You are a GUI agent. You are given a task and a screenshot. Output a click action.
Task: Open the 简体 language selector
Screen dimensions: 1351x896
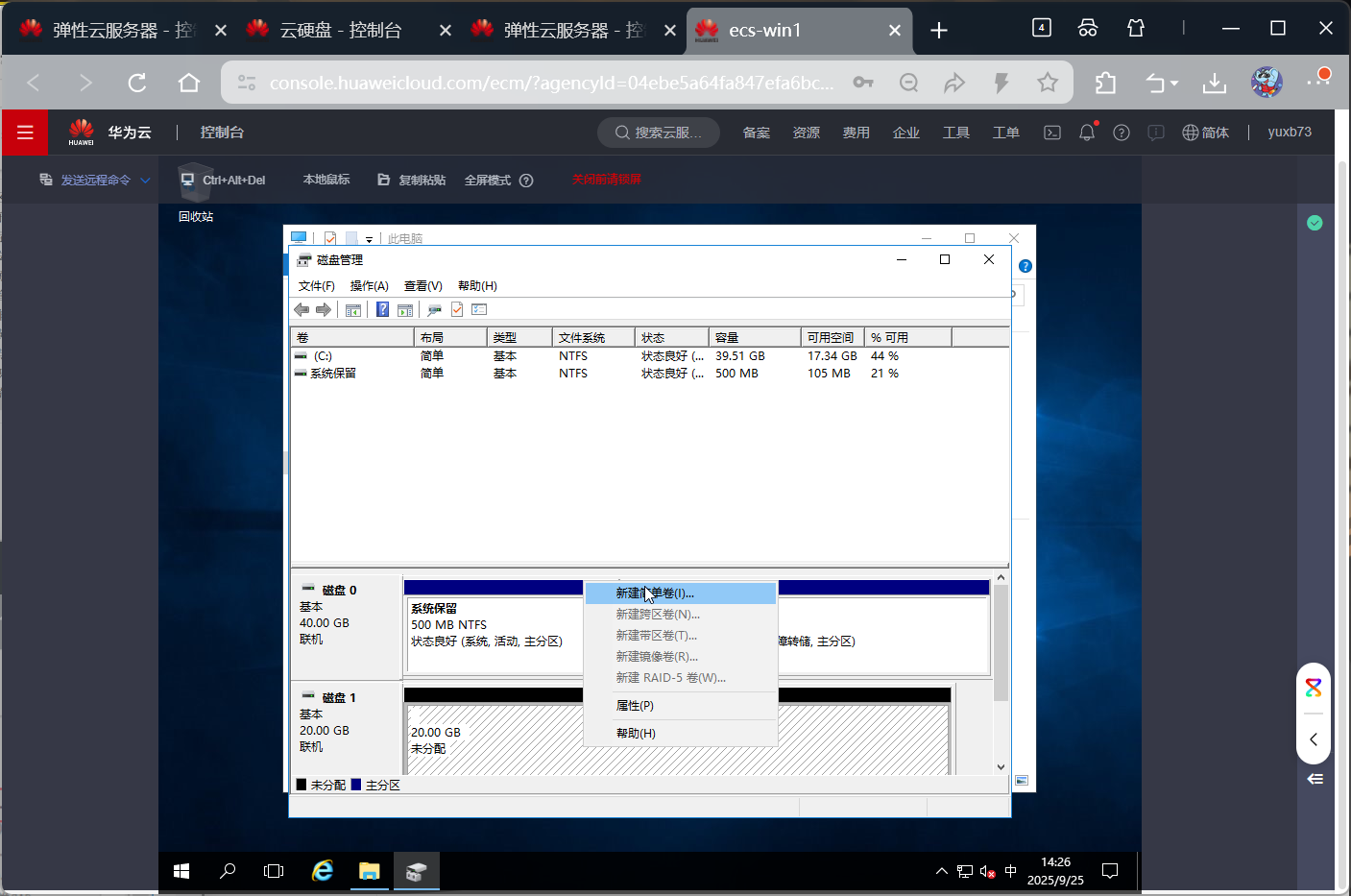(1206, 133)
